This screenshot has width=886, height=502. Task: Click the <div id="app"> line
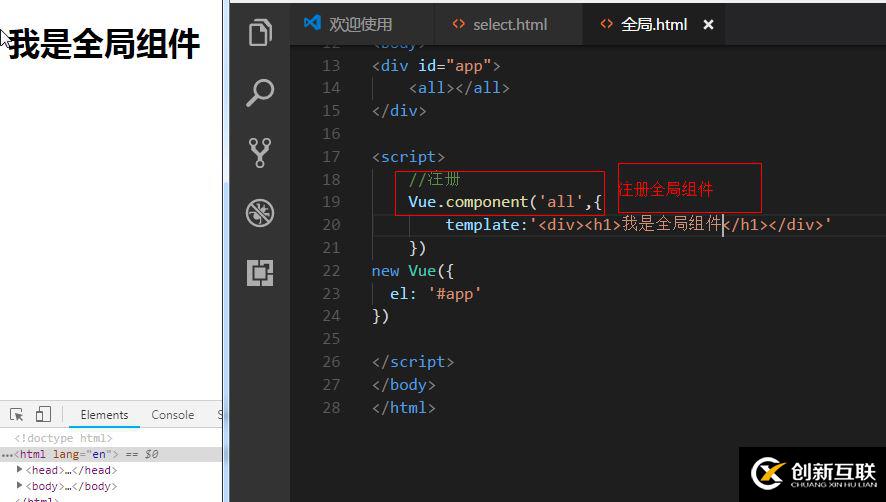click(x=436, y=66)
